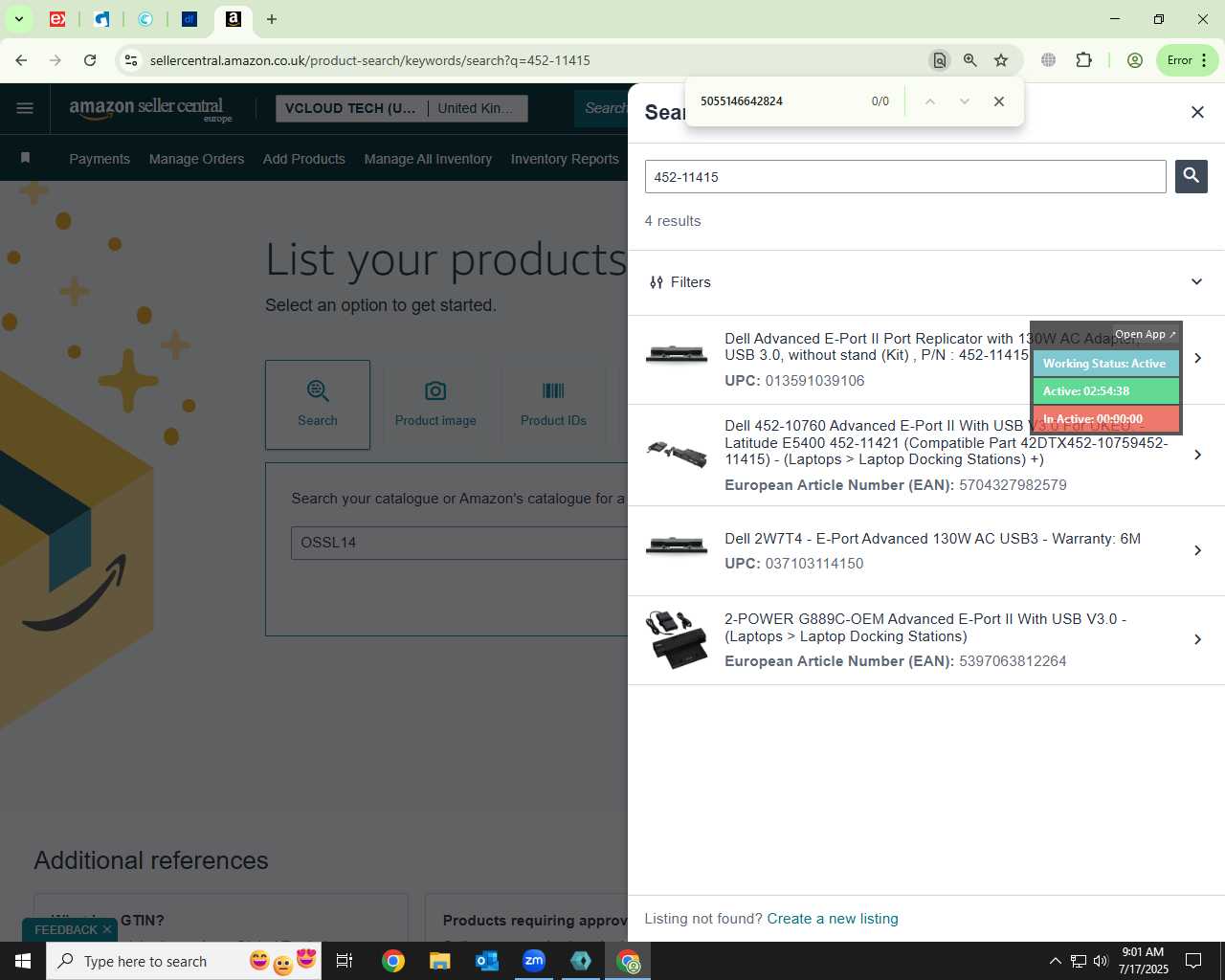View site information icon in address bar
Screen dimensions: 1225x980
131,60
